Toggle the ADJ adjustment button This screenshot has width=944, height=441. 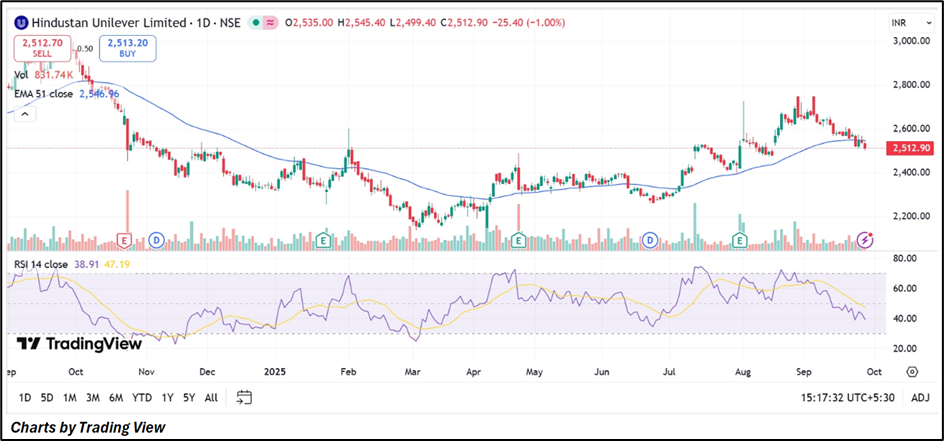921,397
